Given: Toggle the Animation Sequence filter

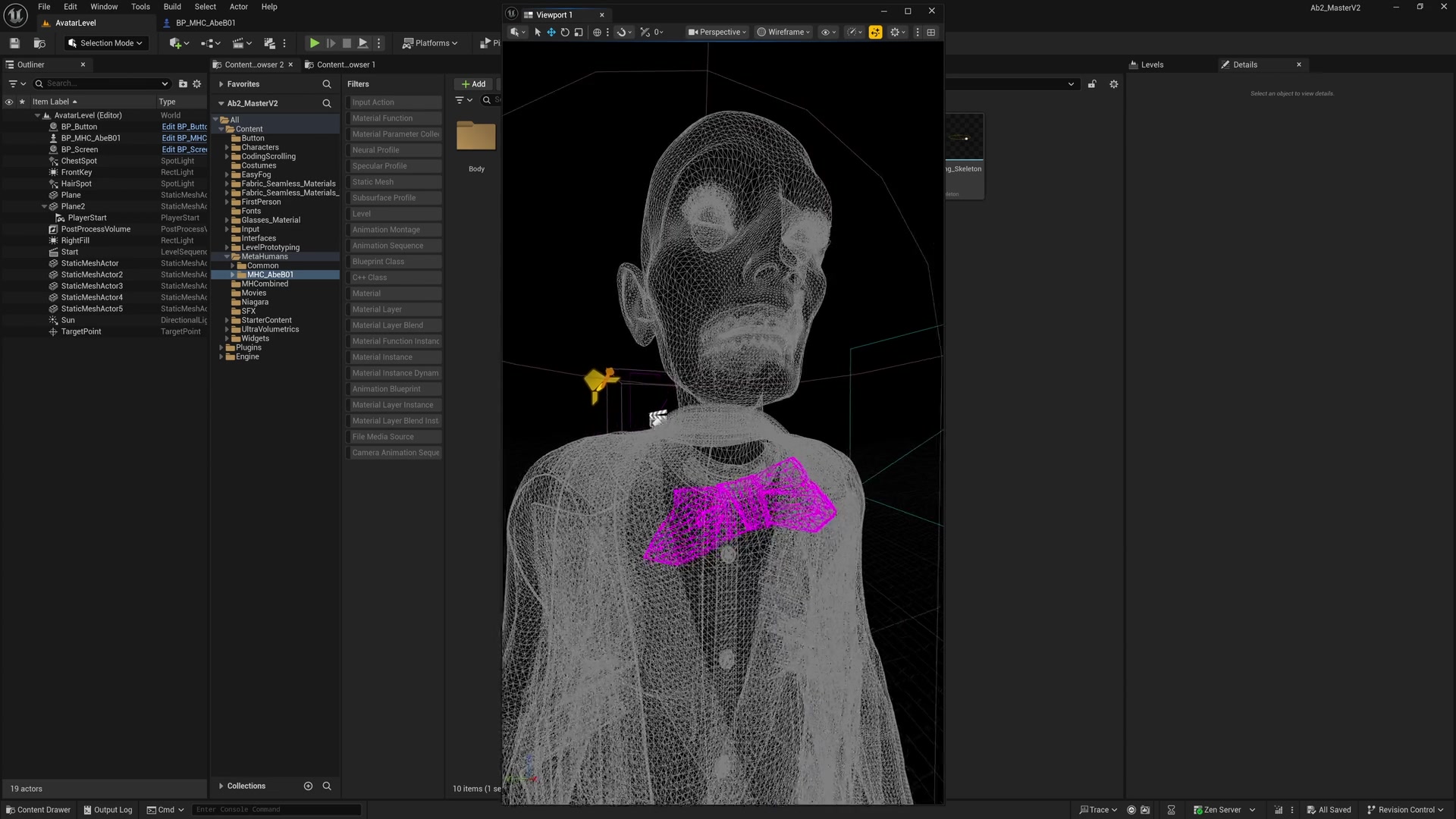Looking at the screenshot, I should tap(394, 246).
